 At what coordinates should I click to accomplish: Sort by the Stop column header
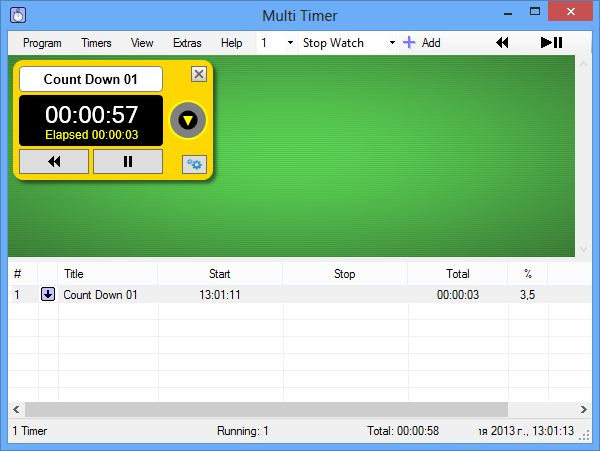tap(345, 274)
